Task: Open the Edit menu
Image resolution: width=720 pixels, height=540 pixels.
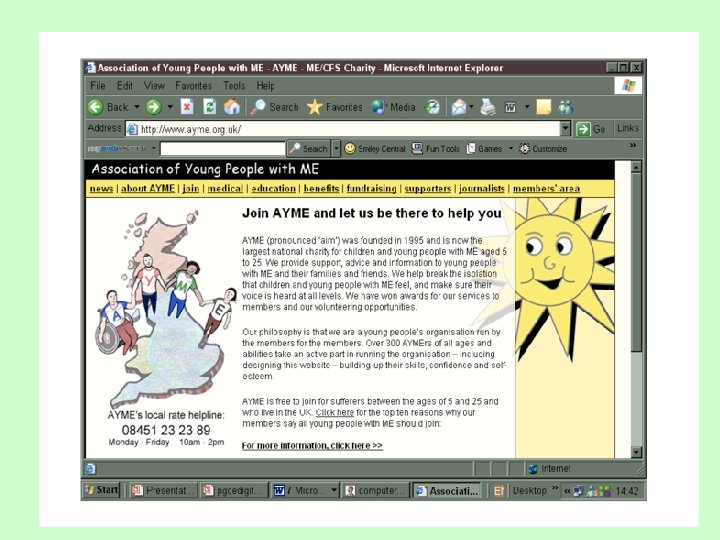Action: 124,85
